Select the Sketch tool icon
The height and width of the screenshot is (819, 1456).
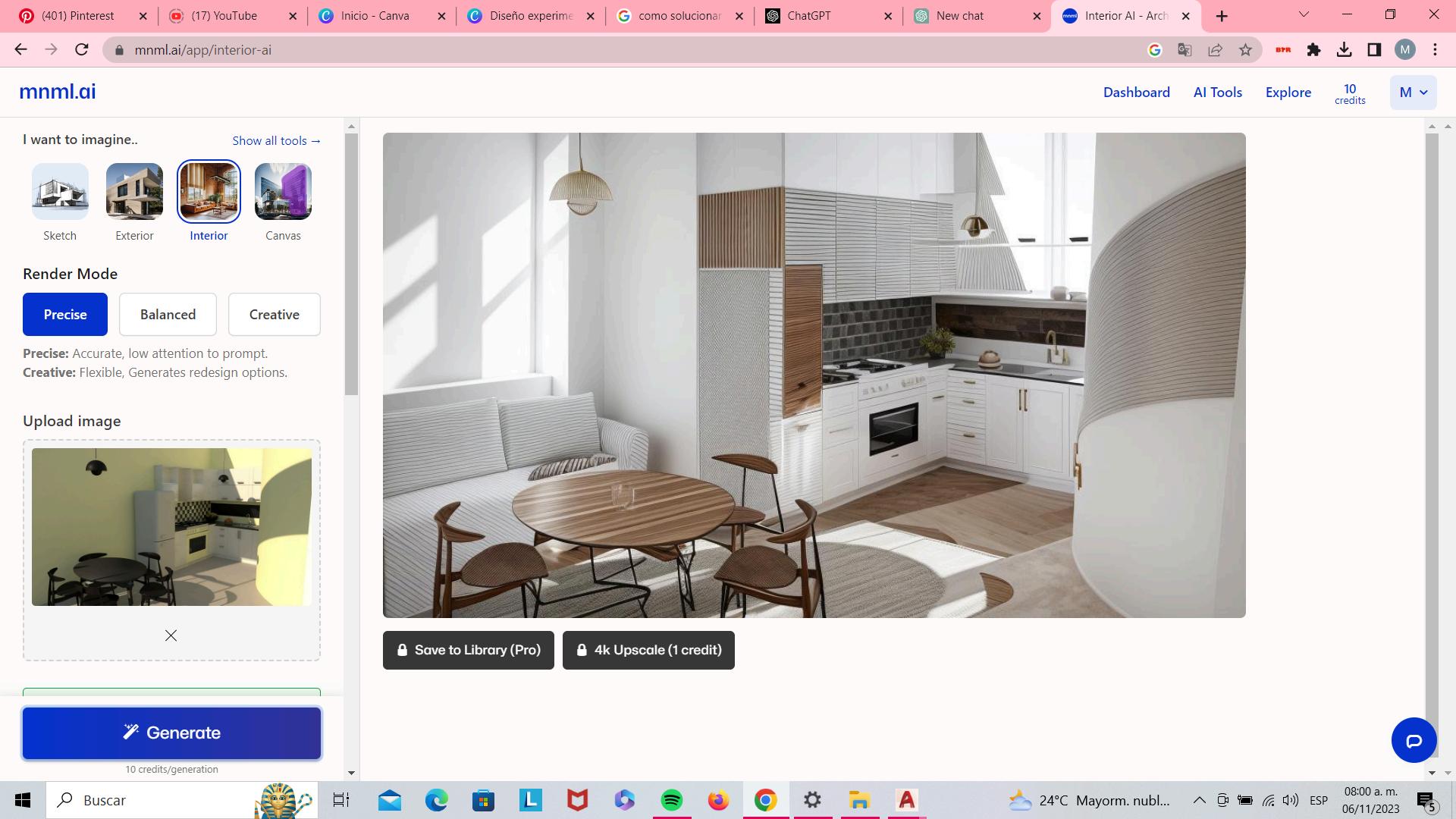coord(60,192)
